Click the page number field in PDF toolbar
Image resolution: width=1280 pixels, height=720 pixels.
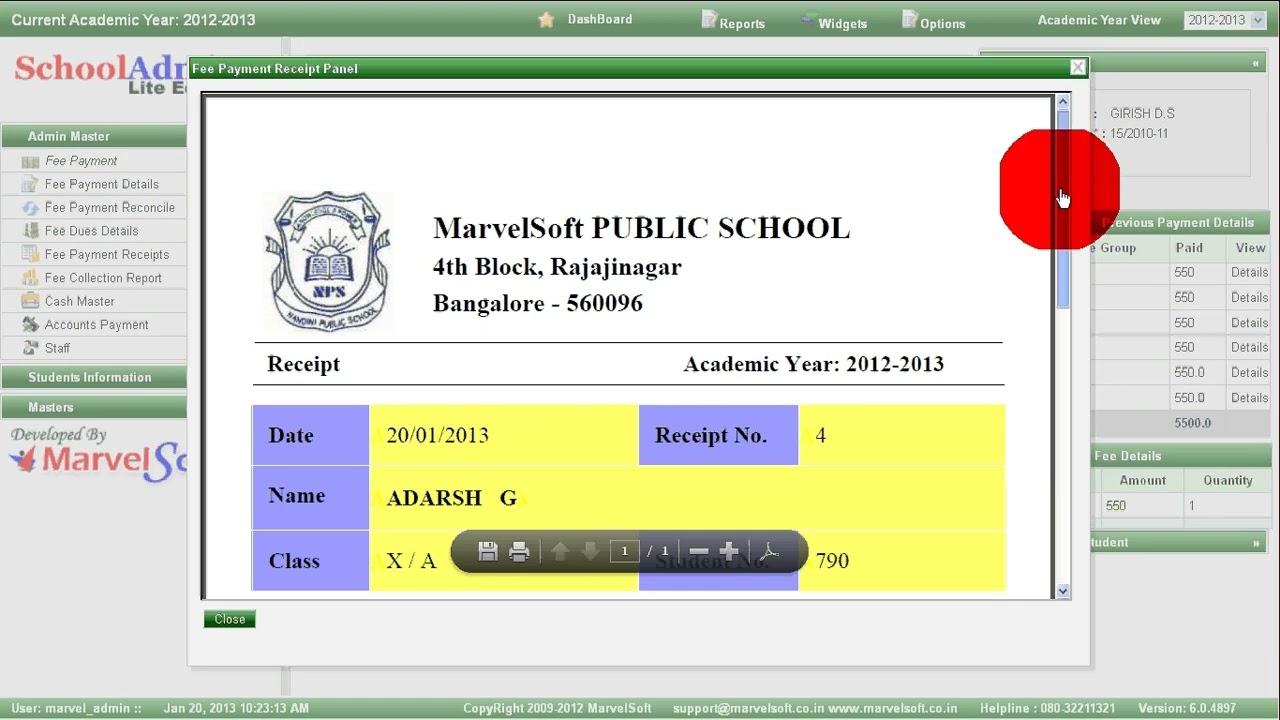pyautogui.click(x=625, y=551)
